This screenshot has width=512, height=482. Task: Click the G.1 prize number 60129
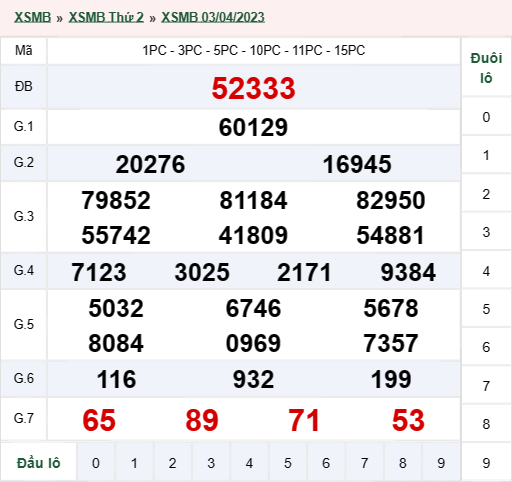253,127
